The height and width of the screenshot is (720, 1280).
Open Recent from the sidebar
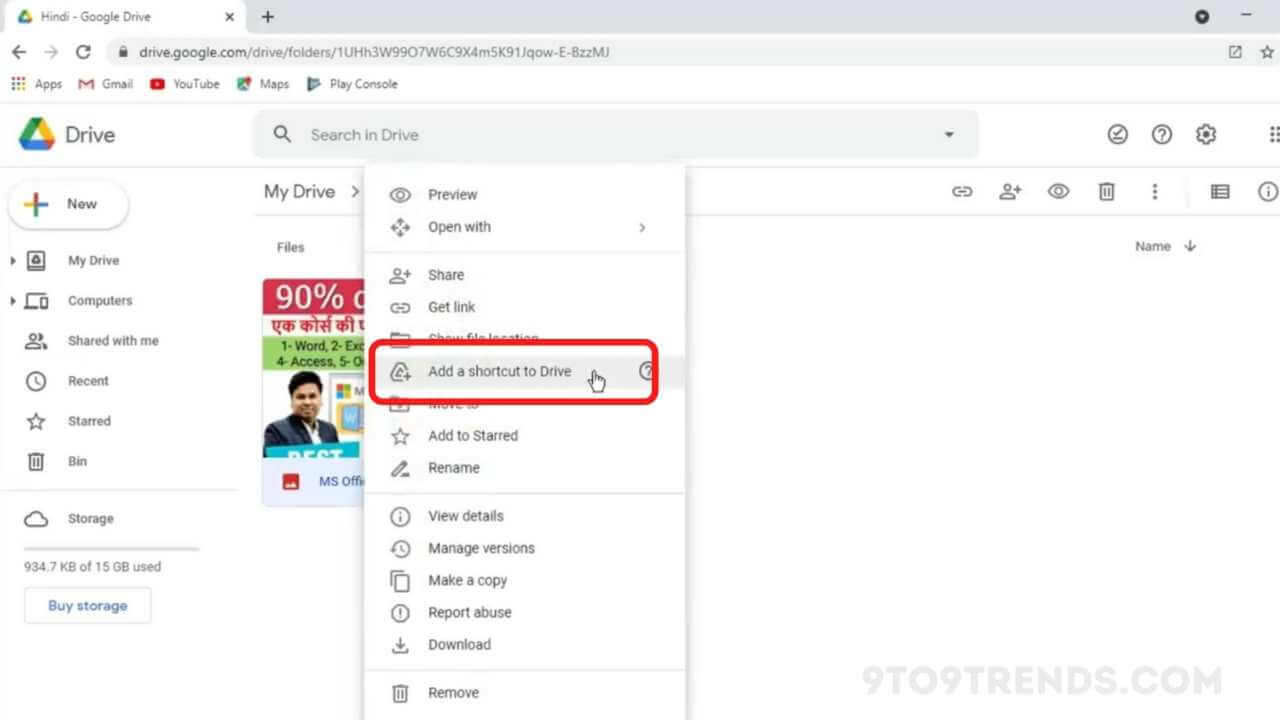coord(88,381)
